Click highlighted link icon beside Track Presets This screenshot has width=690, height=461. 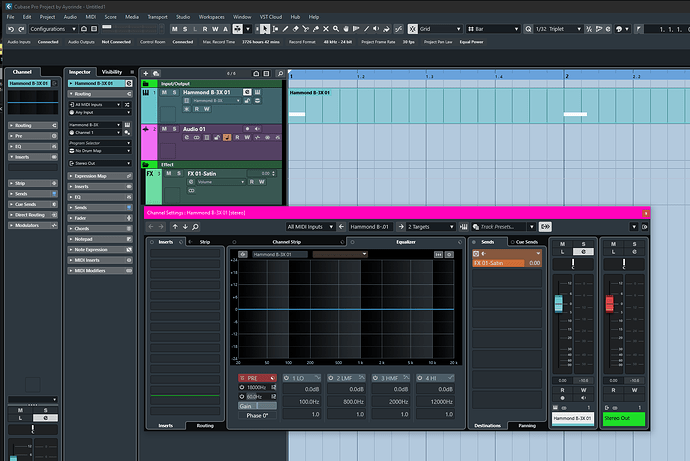[x=545, y=227]
